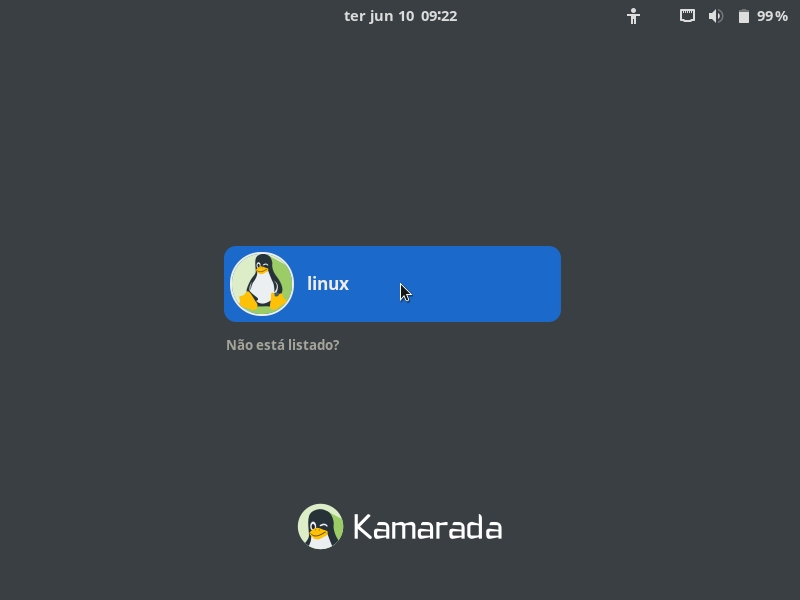Click the battery status icon
Image resolution: width=800 pixels, height=600 pixels.
point(744,16)
